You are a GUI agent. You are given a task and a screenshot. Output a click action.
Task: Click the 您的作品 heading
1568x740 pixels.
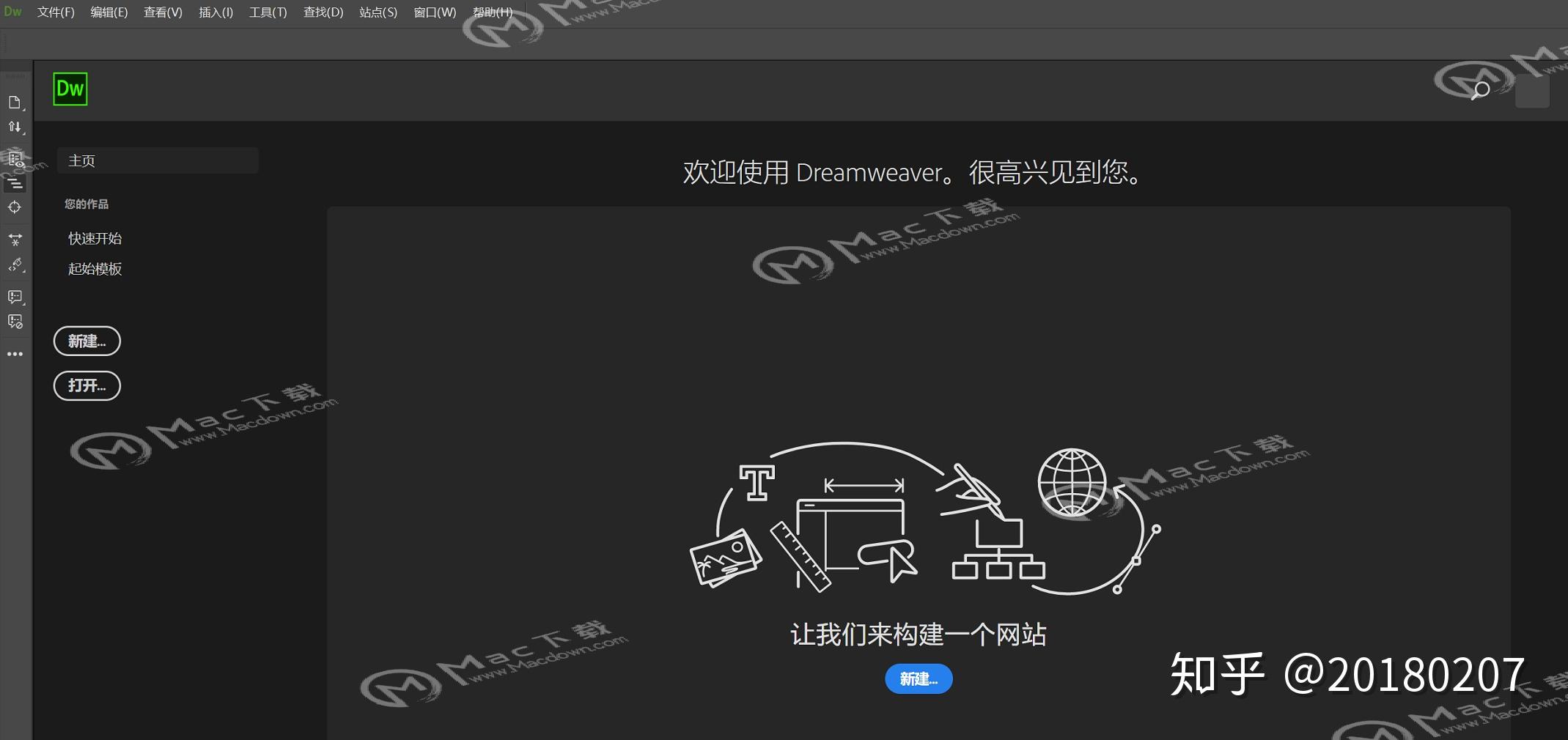87,204
